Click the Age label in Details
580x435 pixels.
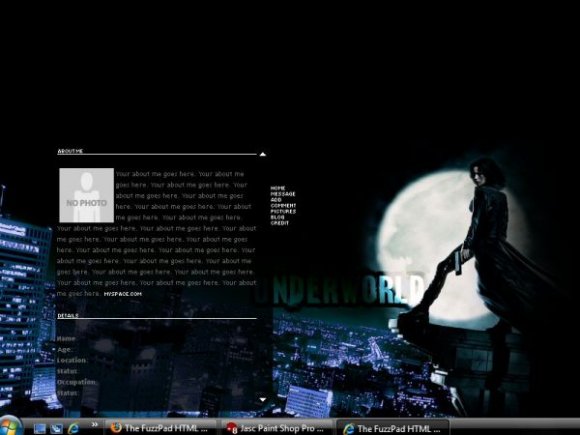(x=64, y=350)
